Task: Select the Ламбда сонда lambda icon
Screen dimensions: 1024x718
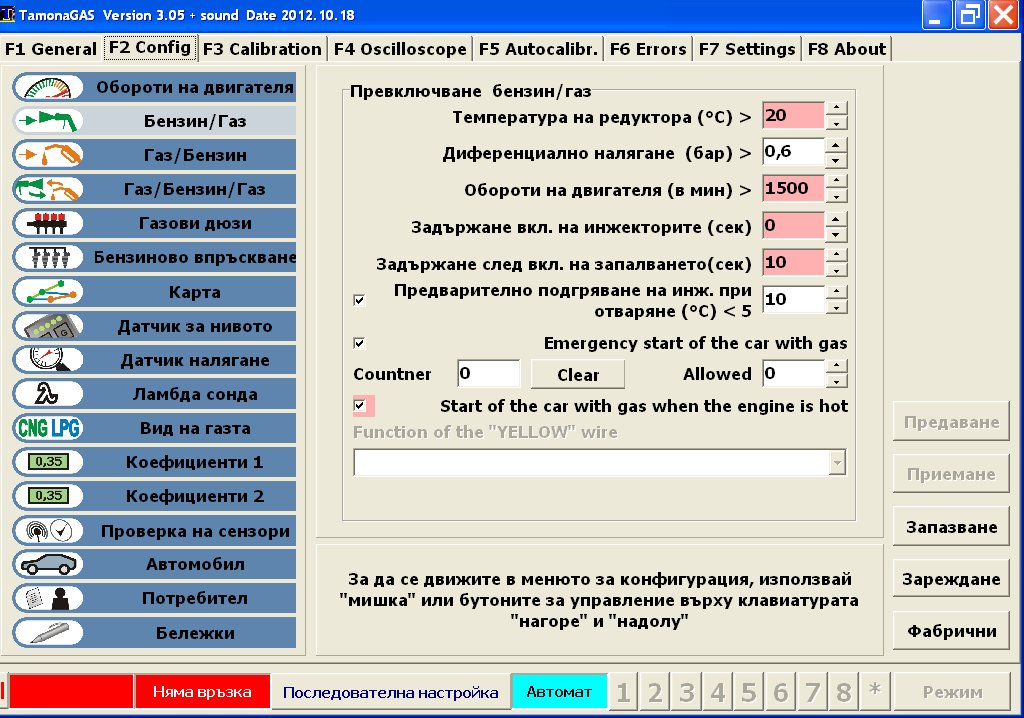Action: [x=47, y=394]
